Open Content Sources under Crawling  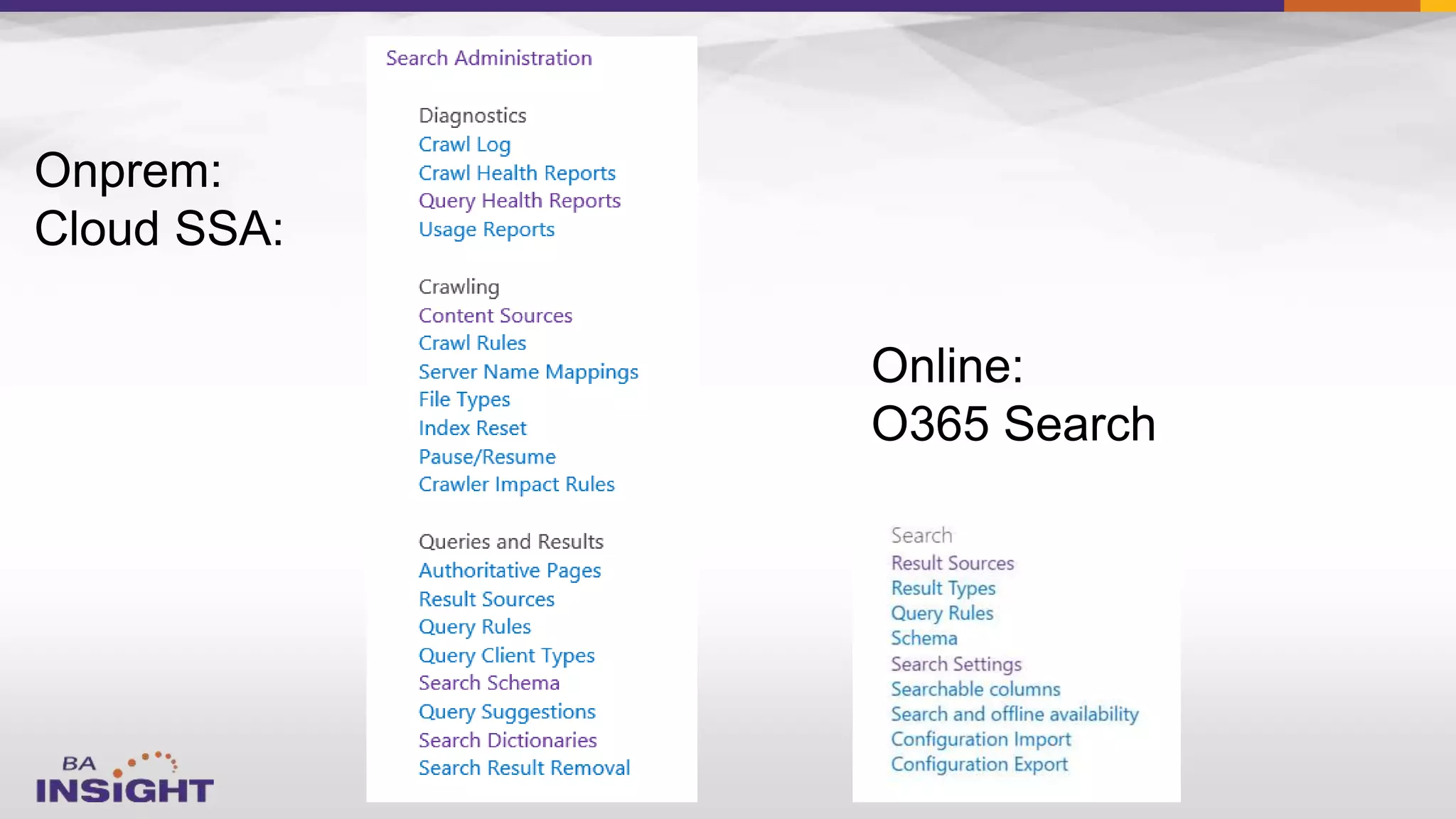click(495, 316)
